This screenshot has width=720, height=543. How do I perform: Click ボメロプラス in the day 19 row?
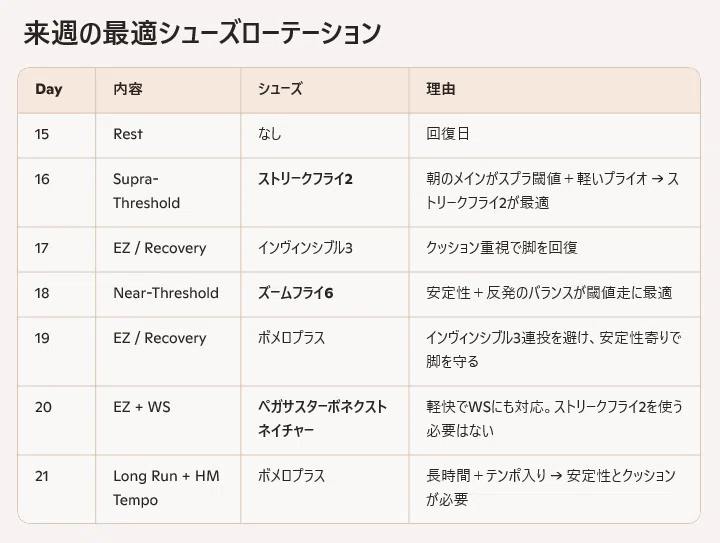pyautogui.click(x=291, y=338)
